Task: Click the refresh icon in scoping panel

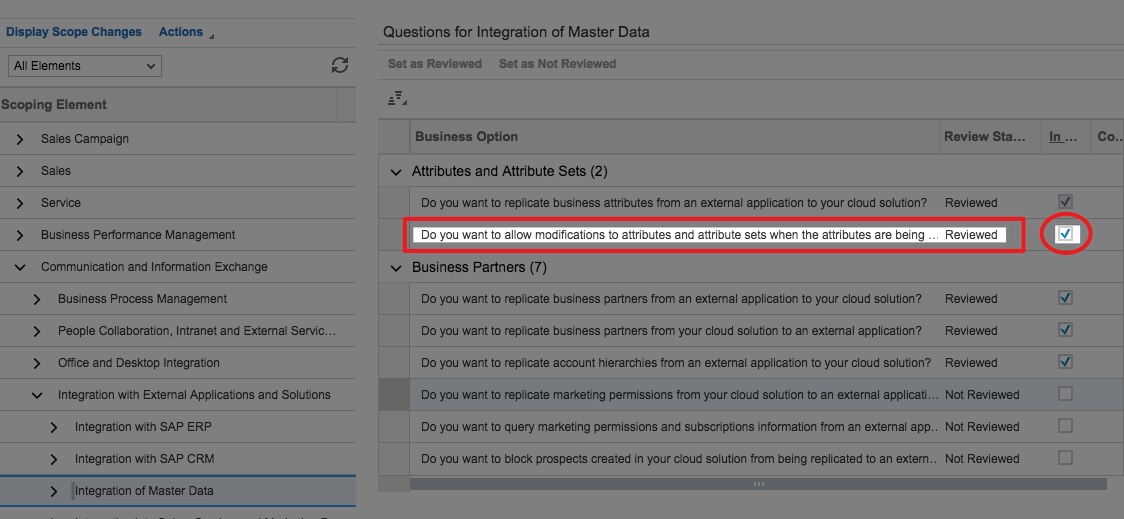Action: click(x=340, y=65)
